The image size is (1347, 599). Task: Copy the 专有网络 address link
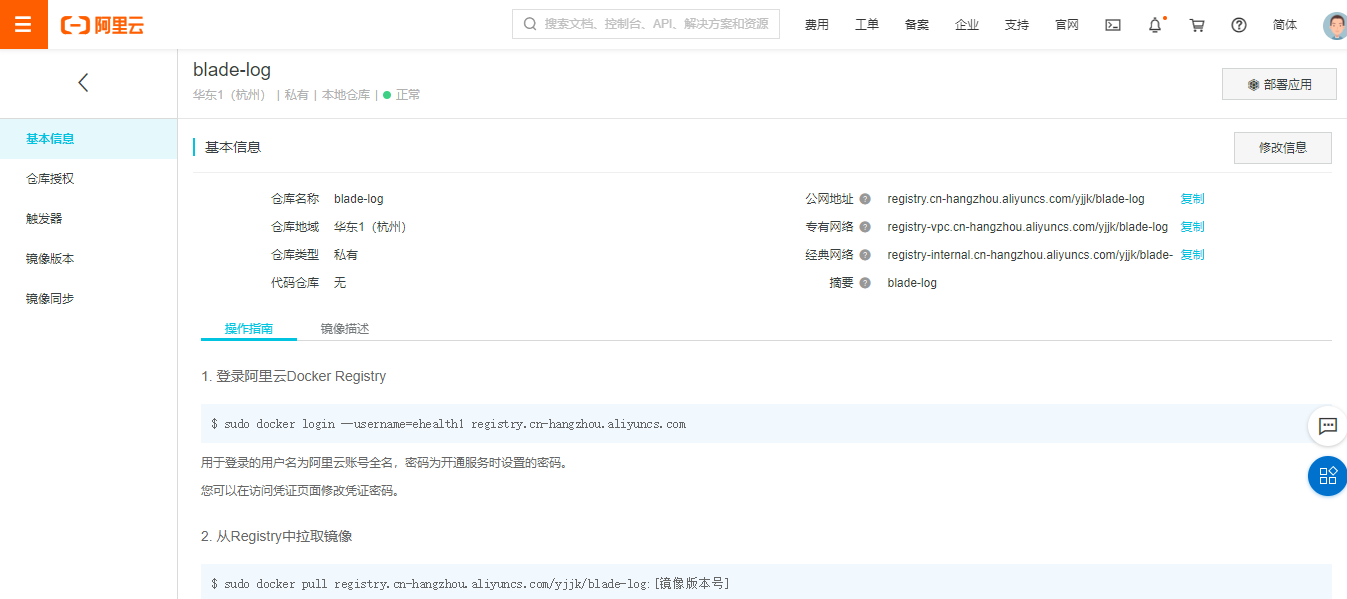click(1191, 226)
